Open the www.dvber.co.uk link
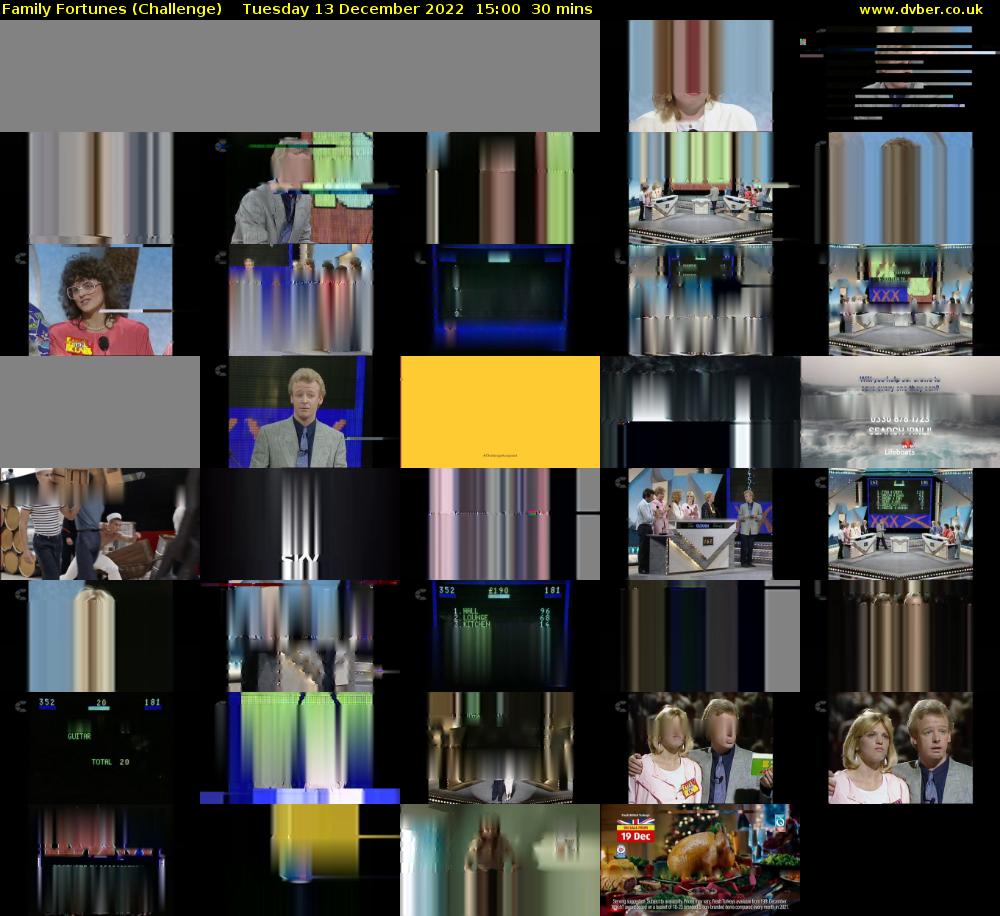1000x916 pixels. pyautogui.click(x=920, y=9)
